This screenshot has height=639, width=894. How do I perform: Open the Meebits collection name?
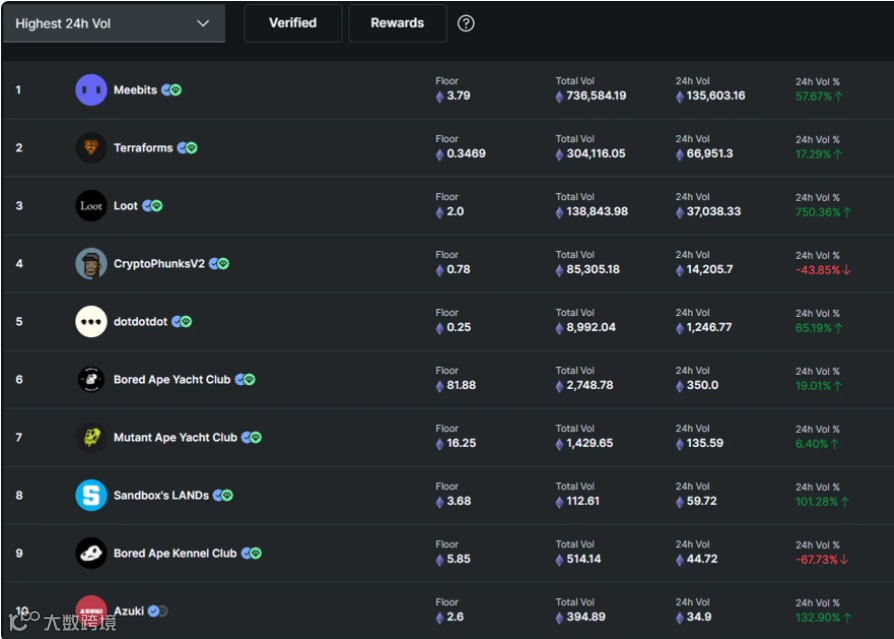pos(135,90)
